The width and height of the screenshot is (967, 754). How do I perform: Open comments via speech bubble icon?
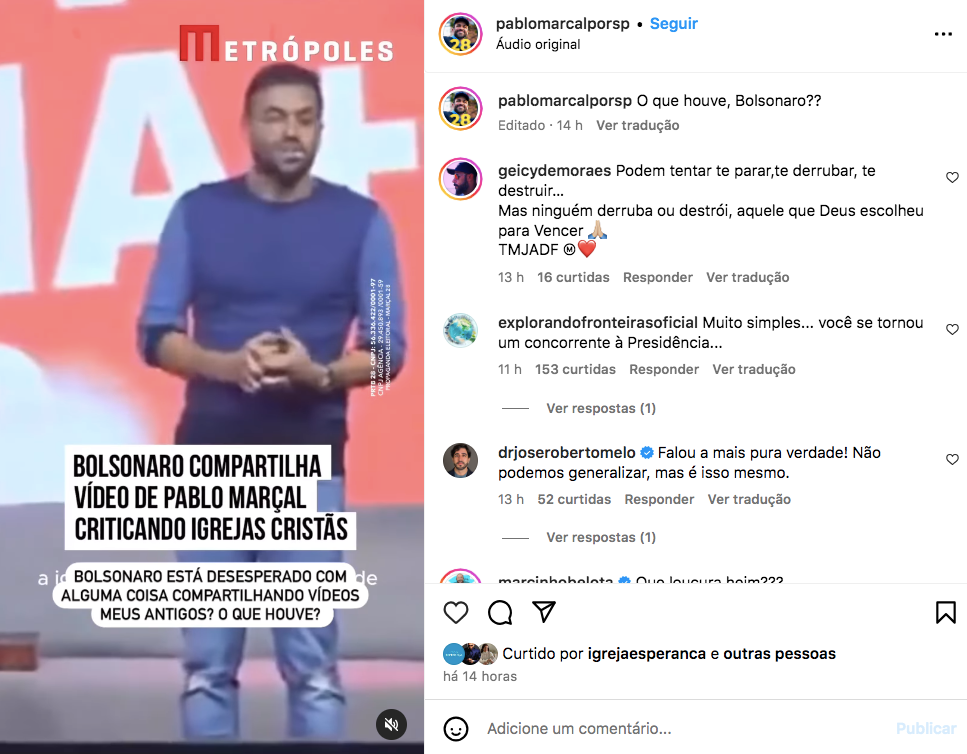tap(500, 612)
